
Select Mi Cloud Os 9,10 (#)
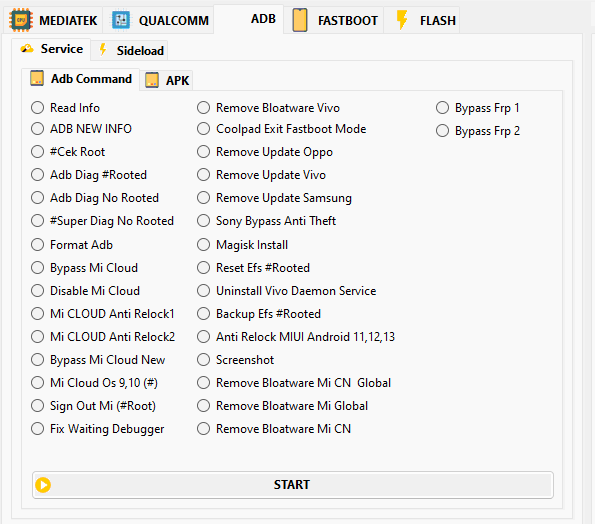pyautogui.click(x=94, y=383)
